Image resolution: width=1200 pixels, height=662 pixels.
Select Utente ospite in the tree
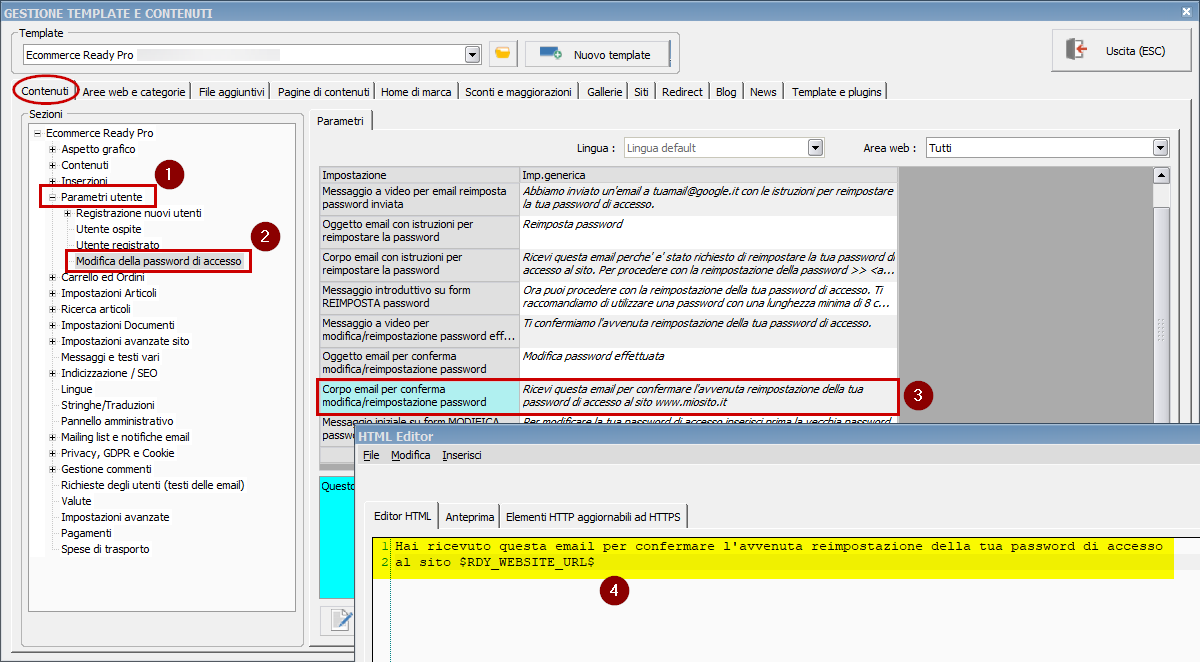109,229
